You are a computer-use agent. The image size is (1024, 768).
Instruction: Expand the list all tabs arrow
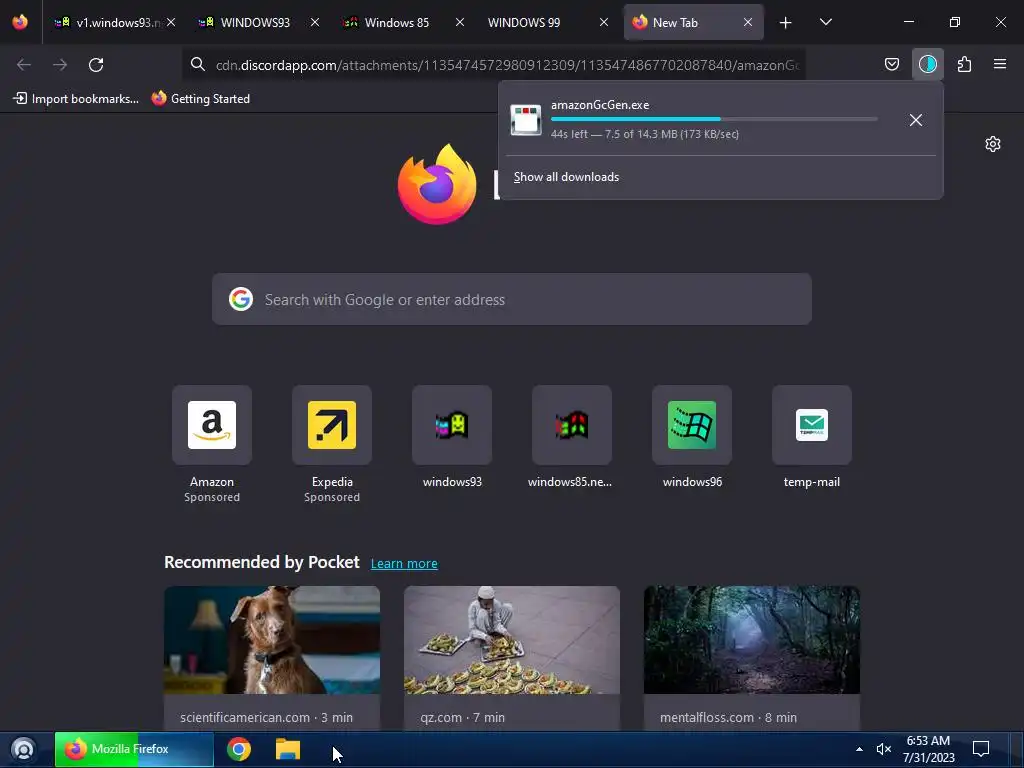(825, 22)
